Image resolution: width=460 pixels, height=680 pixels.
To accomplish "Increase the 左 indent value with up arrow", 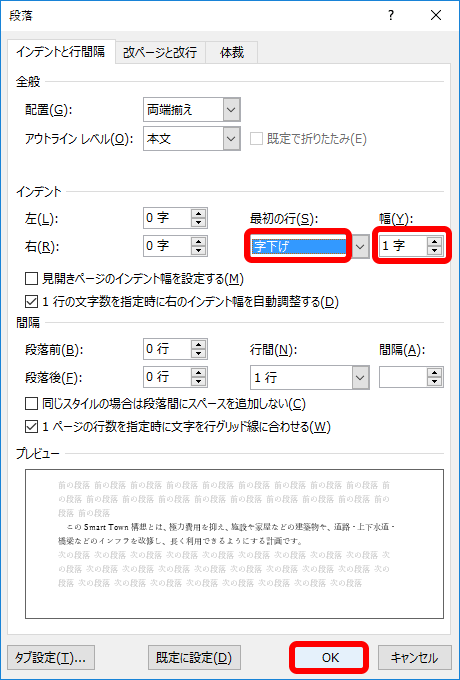I will click(x=199, y=213).
